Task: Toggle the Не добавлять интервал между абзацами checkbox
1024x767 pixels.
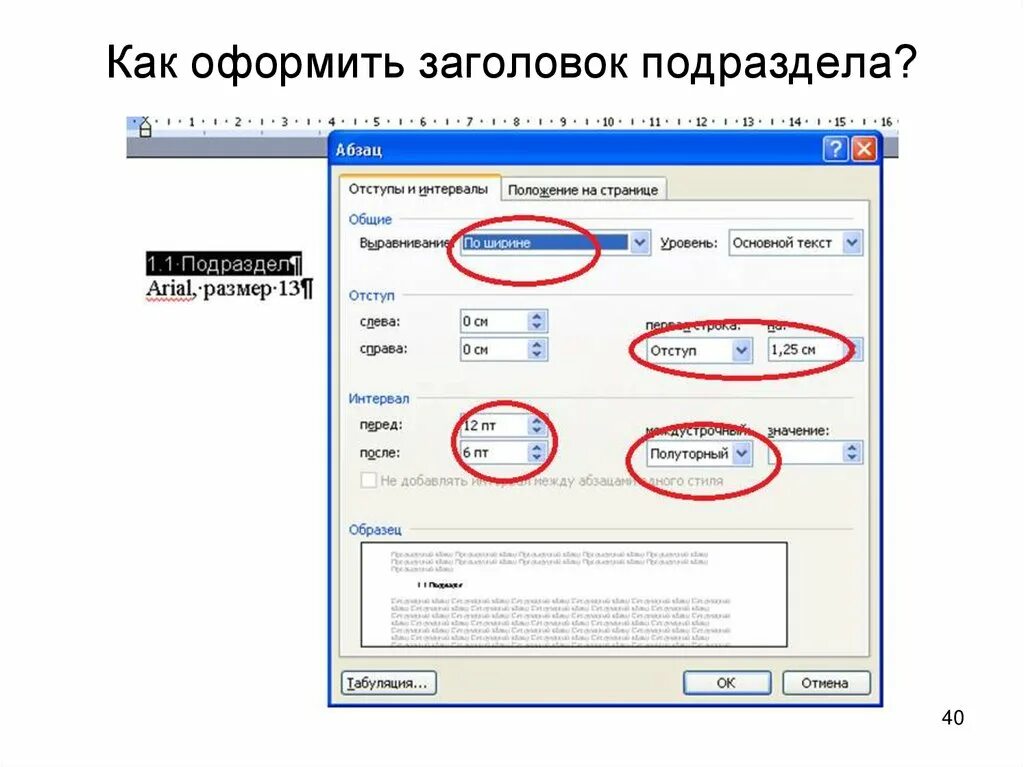Action: pos(368,481)
